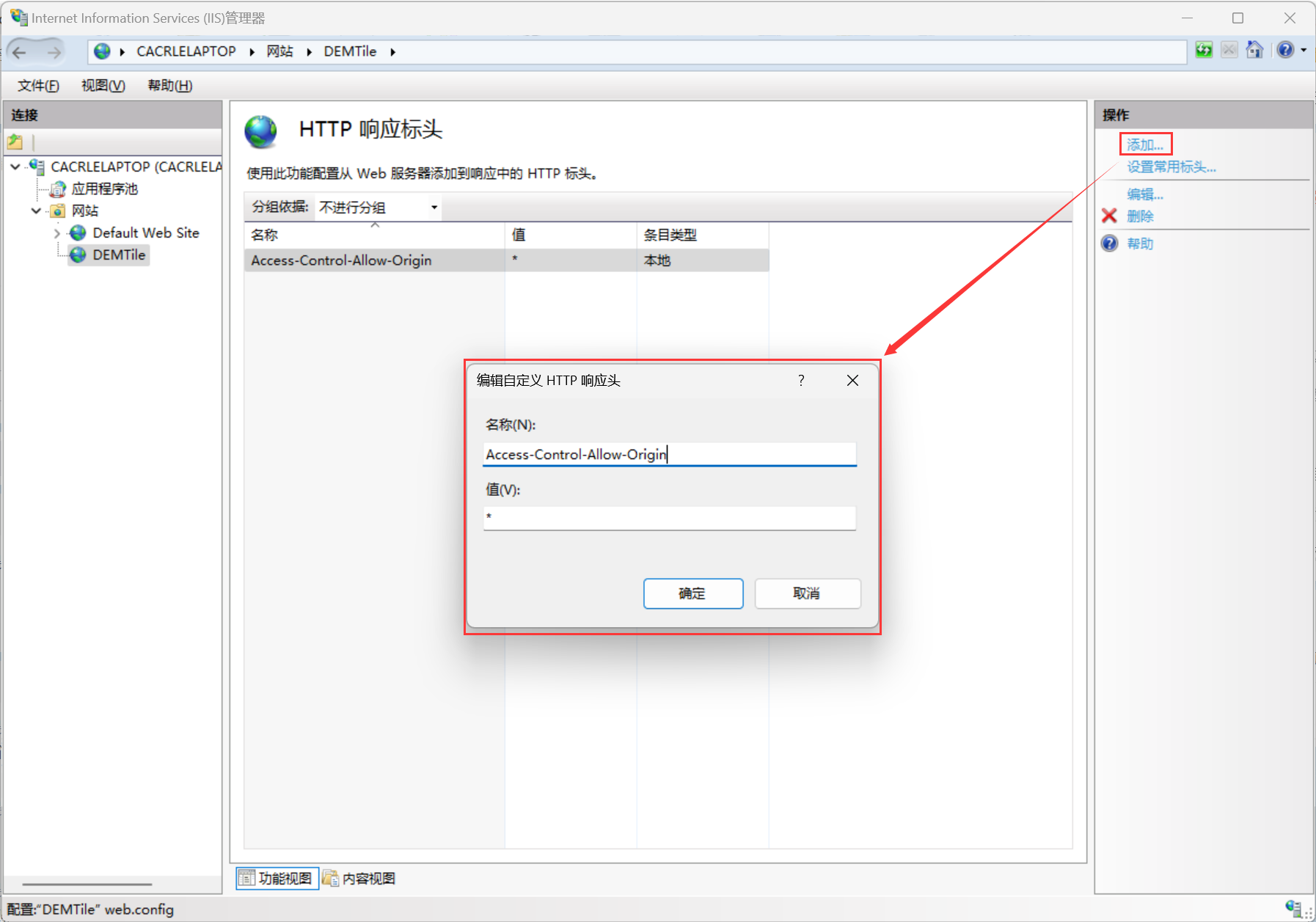
Task: Click the DEMTile globe icon in tree
Action: coord(78,255)
